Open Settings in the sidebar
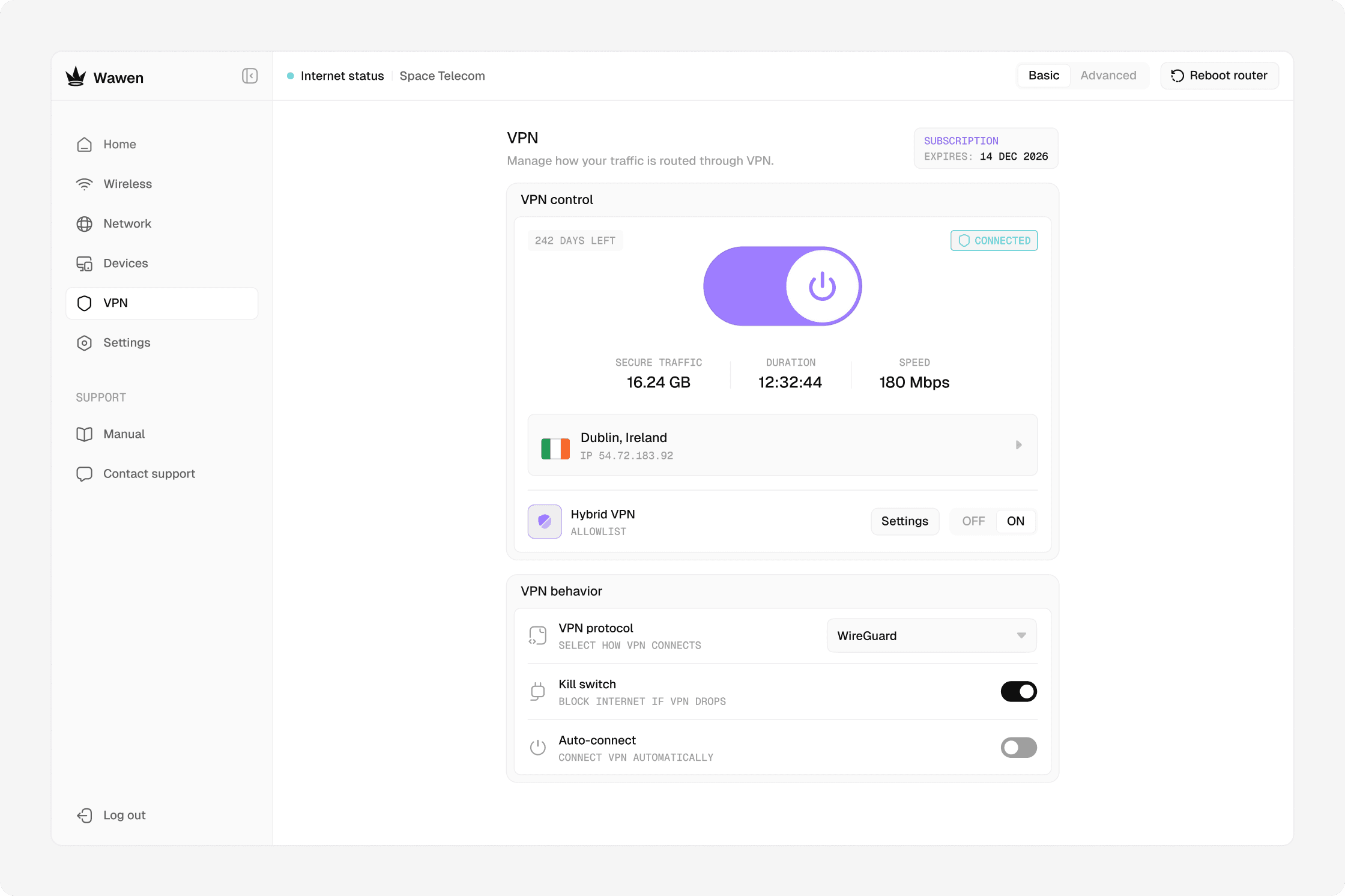 pos(127,342)
